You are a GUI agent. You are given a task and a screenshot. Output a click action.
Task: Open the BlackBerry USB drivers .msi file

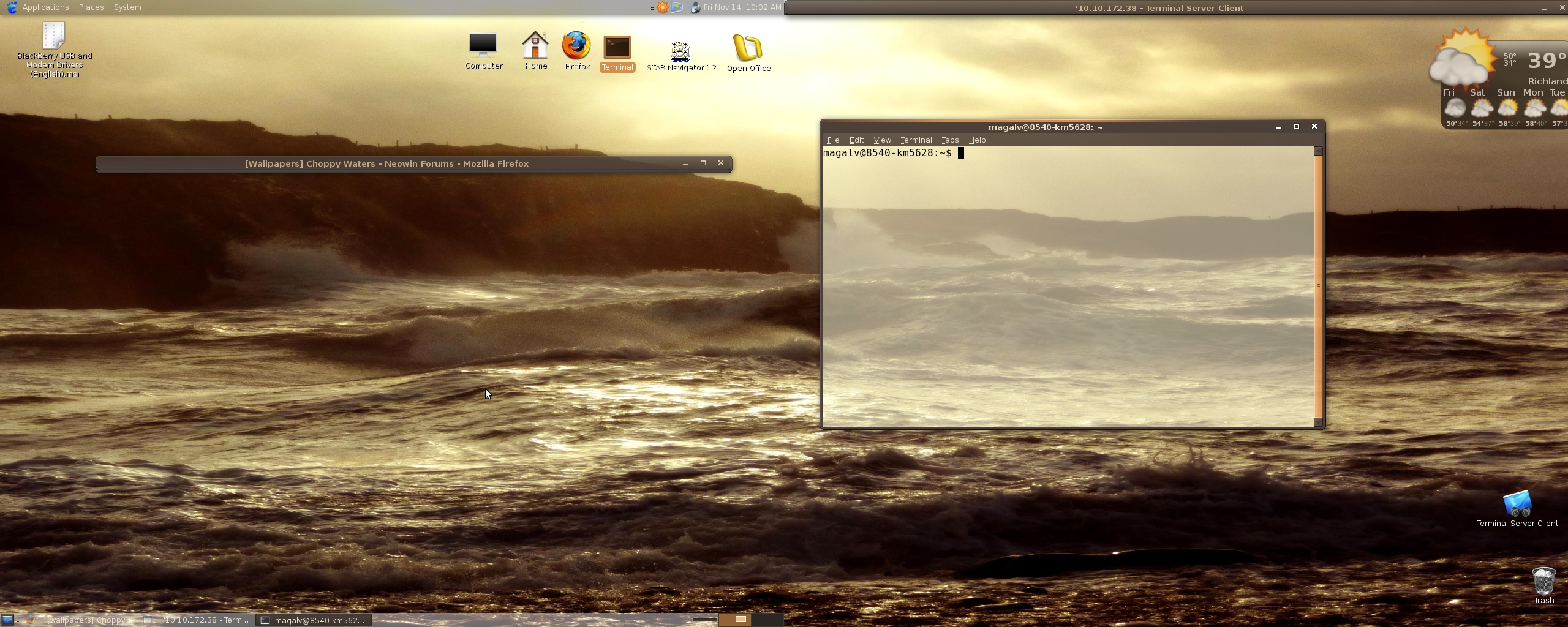(x=54, y=37)
